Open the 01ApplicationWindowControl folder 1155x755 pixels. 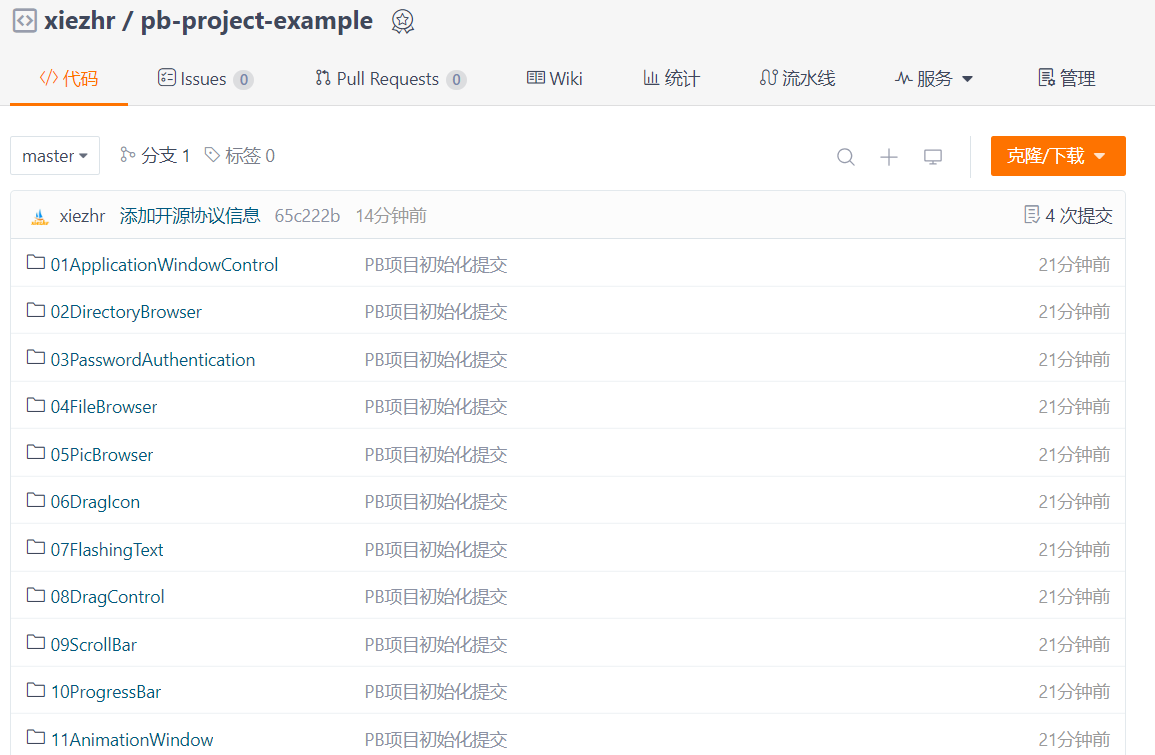(x=164, y=264)
